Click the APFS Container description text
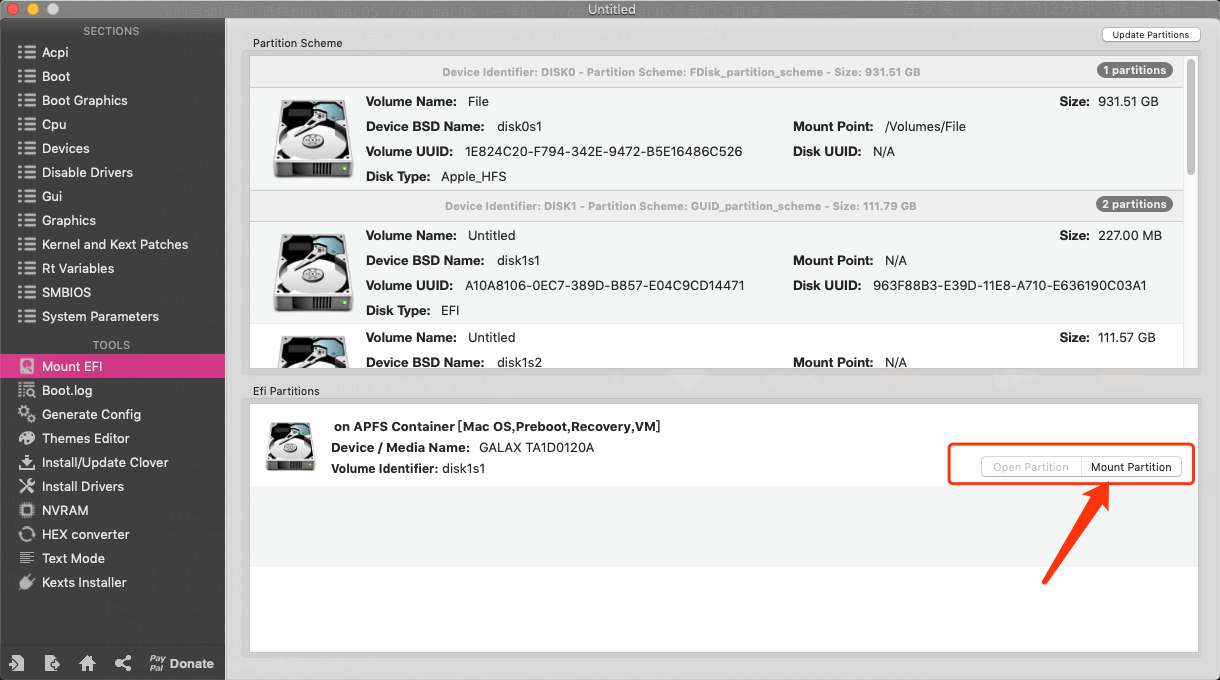Screen dimensions: 1220x680 pyautogui.click(x=497, y=427)
